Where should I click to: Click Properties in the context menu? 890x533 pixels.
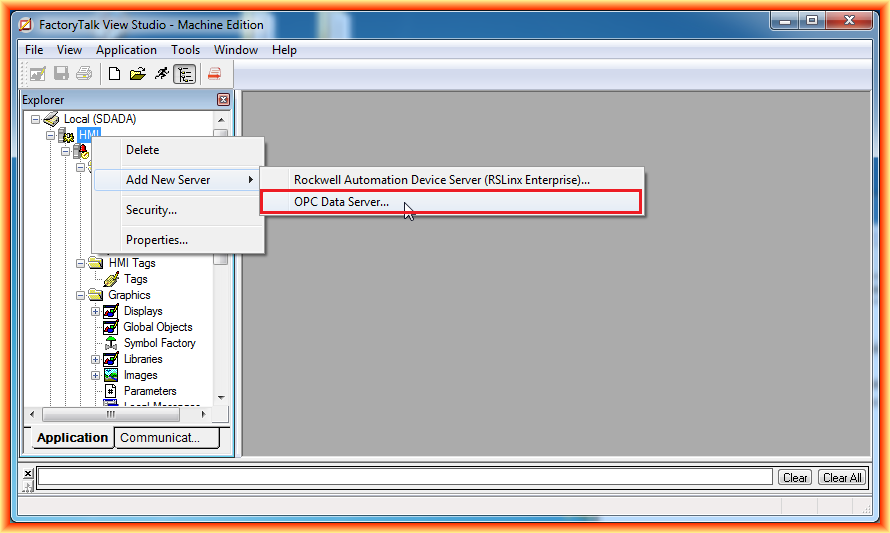(156, 240)
